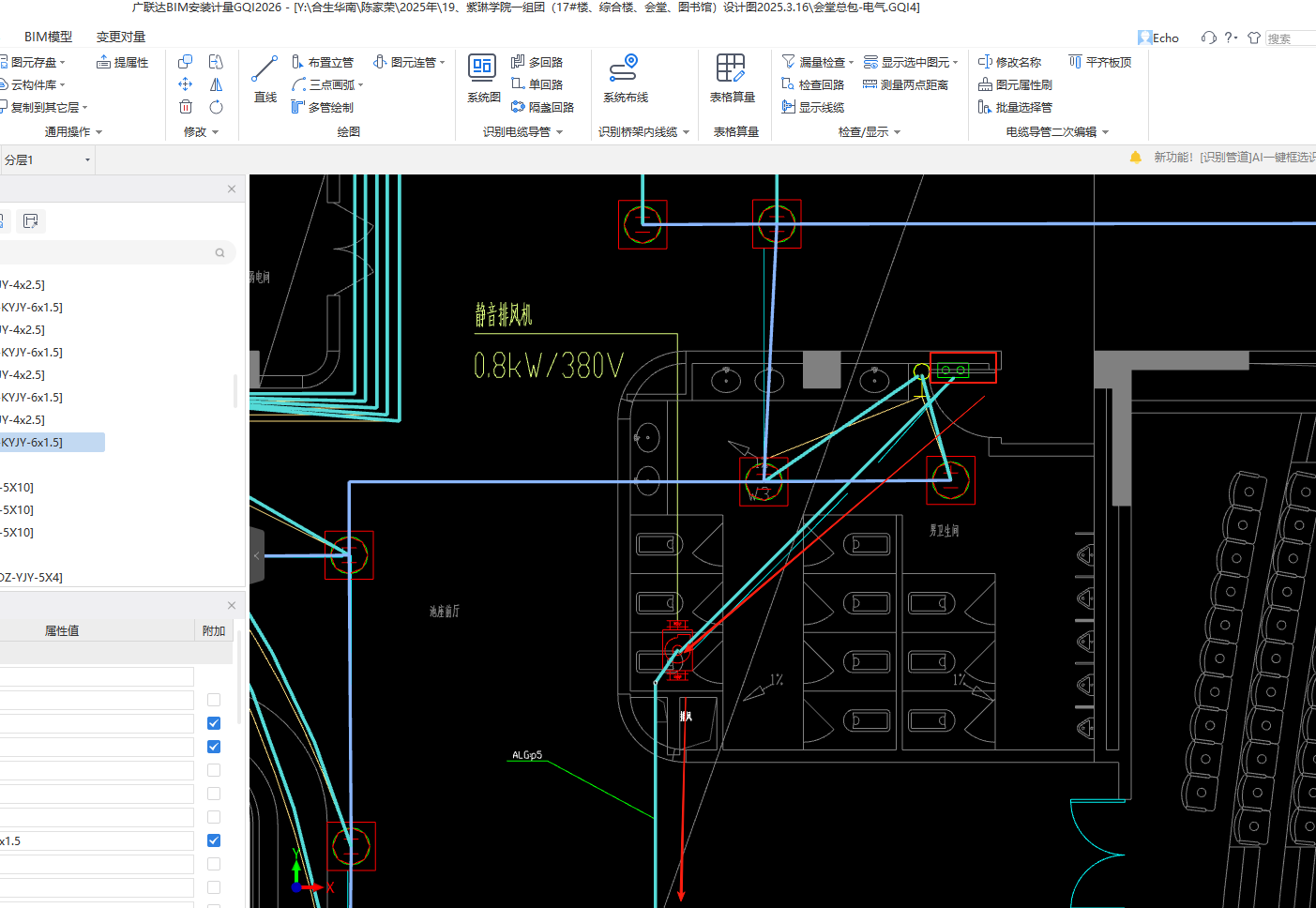Tick the first 附加 checkbox in property panel
Viewport: 1316px width, 908px height.
[x=214, y=700]
